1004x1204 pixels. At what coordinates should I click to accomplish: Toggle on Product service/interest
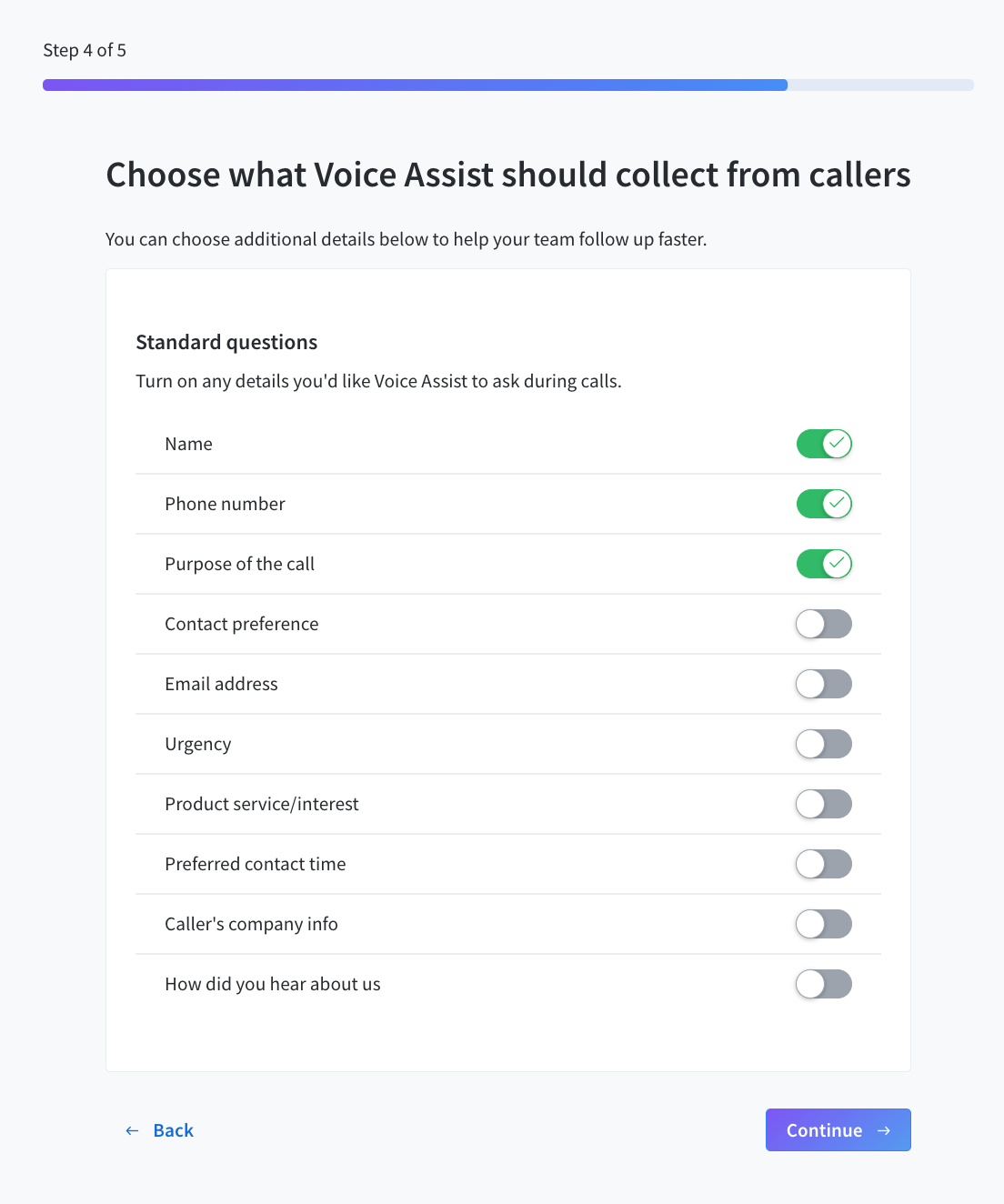point(823,804)
